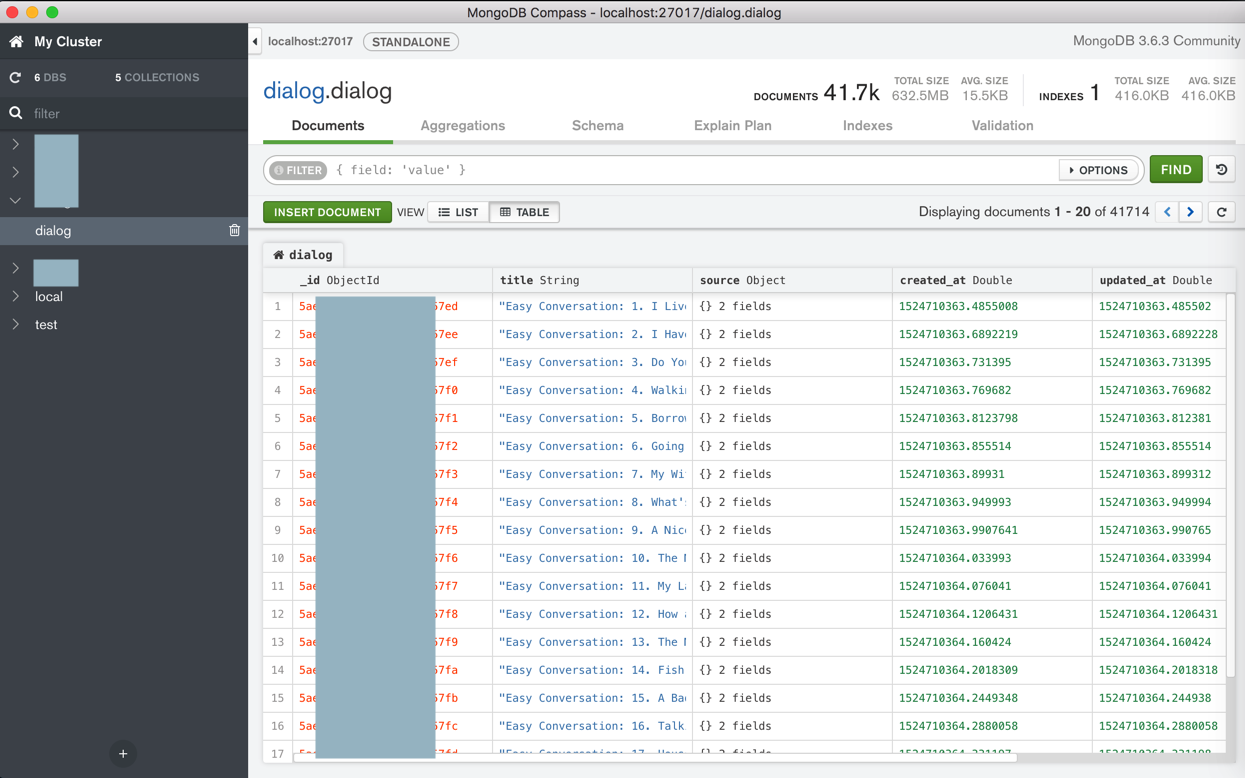Open the Documents tab

coord(327,126)
